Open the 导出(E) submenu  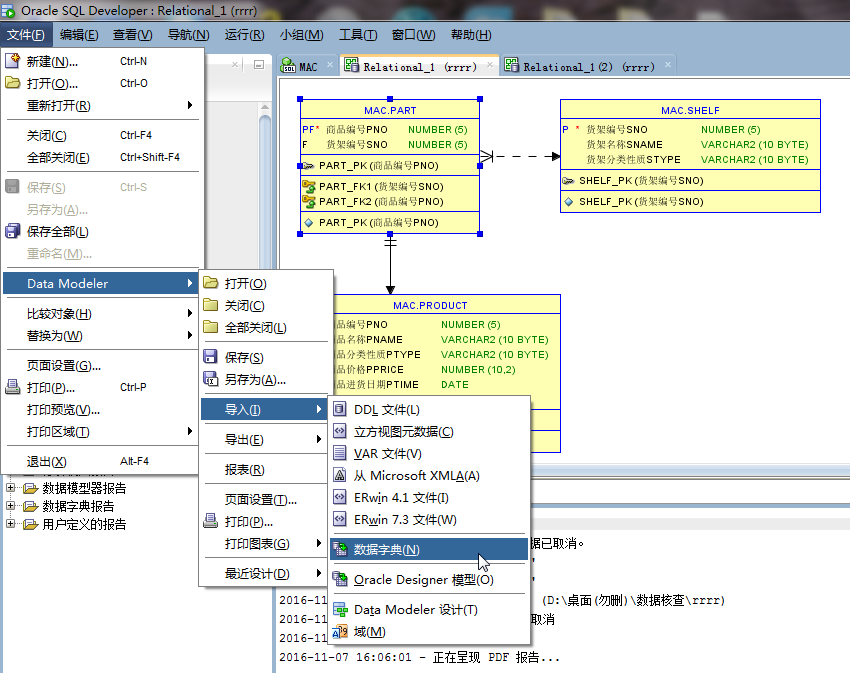[265, 439]
